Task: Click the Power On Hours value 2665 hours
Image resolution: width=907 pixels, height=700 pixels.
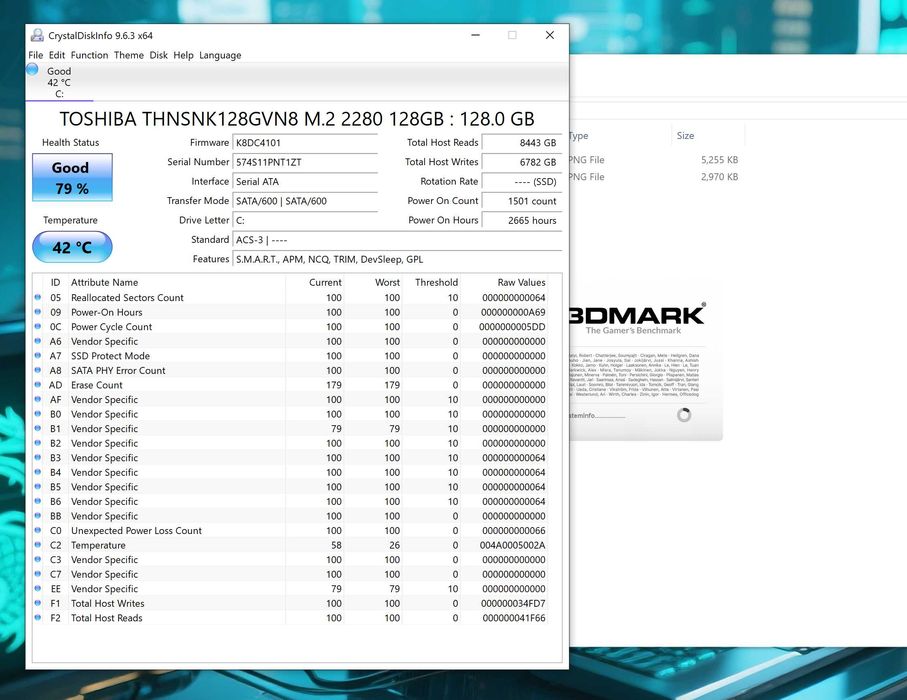Action: (522, 220)
